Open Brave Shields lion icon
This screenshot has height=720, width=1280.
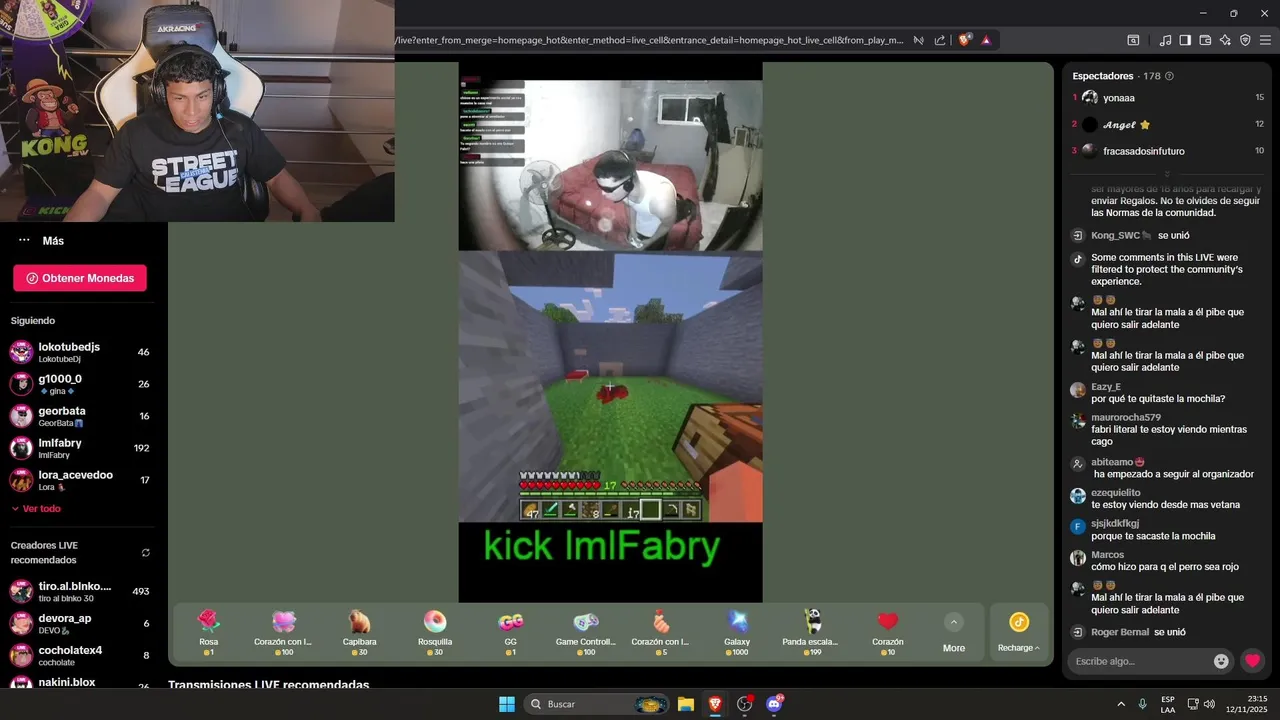click(964, 40)
